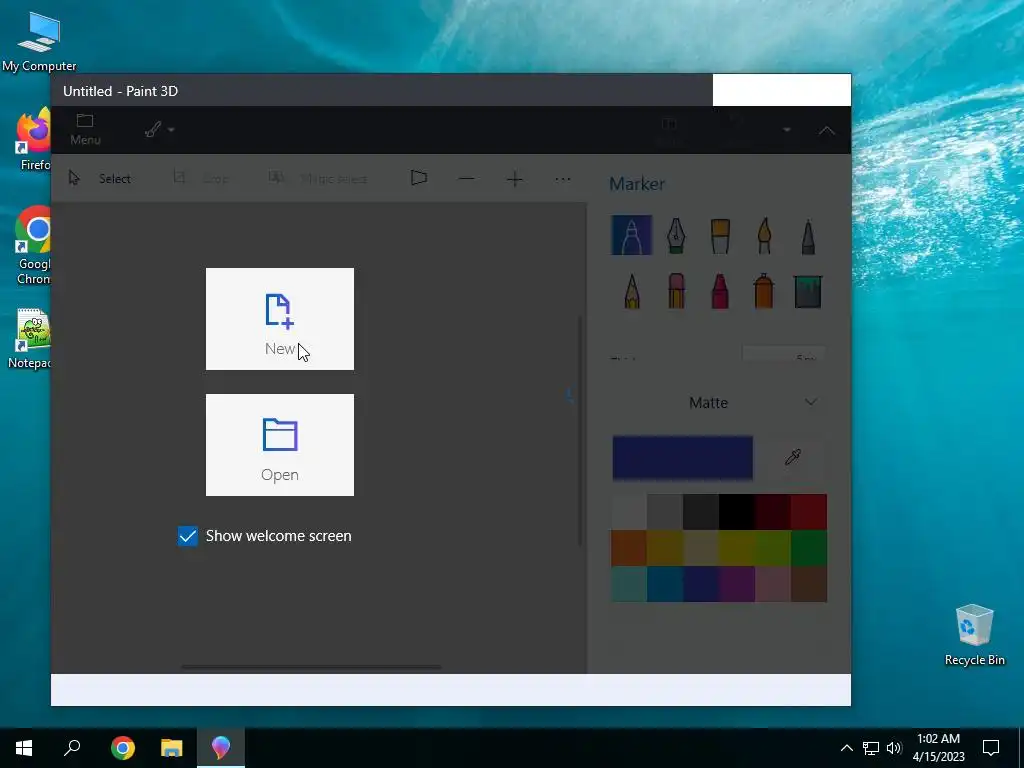This screenshot has height=768, width=1024.
Task: Click the taskbar clock showing 1:02 AM
Action: (x=938, y=748)
